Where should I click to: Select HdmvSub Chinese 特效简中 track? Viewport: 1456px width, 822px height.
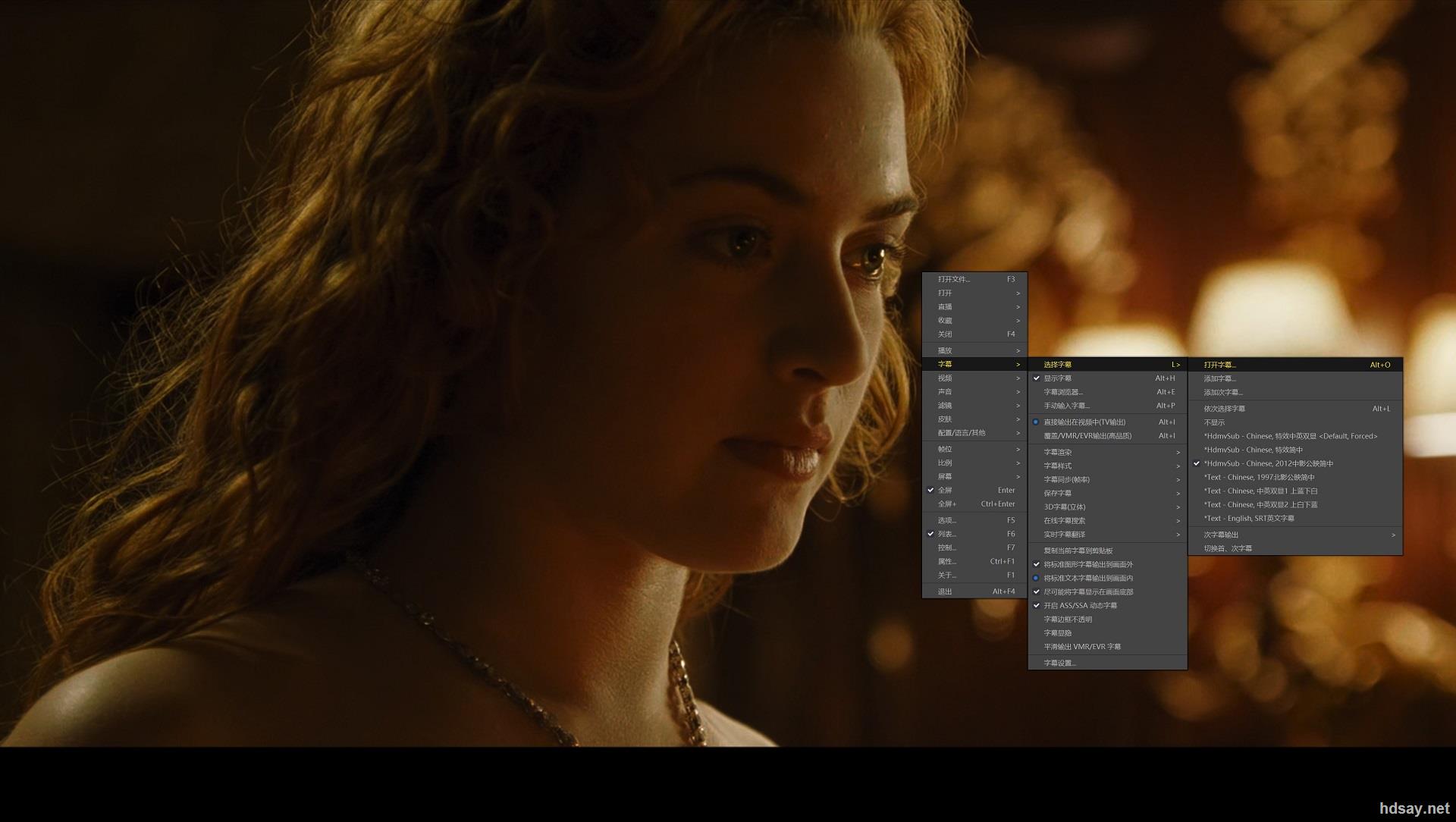point(1295,450)
